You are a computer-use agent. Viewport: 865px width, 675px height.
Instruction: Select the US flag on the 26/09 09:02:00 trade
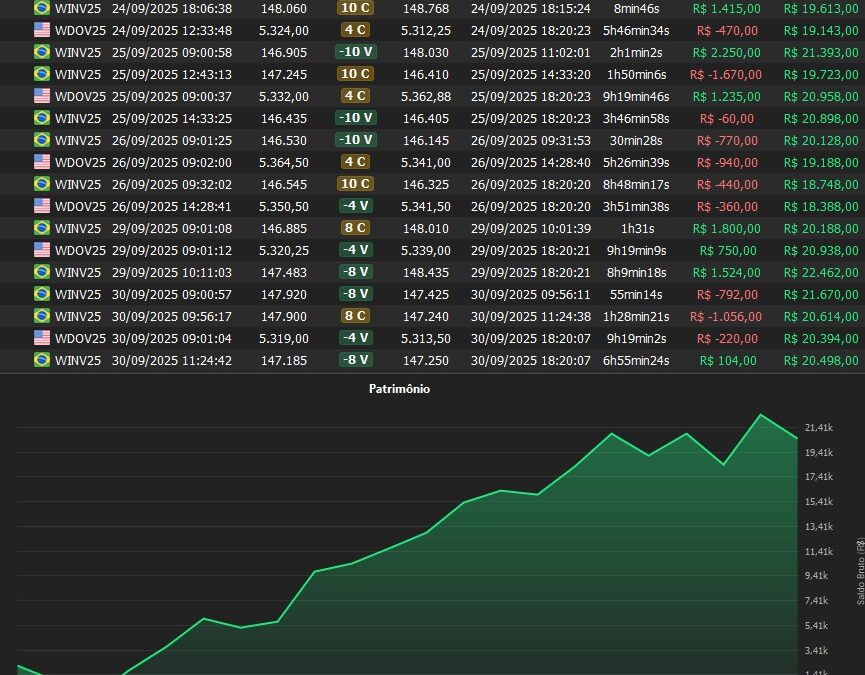point(42,162)
